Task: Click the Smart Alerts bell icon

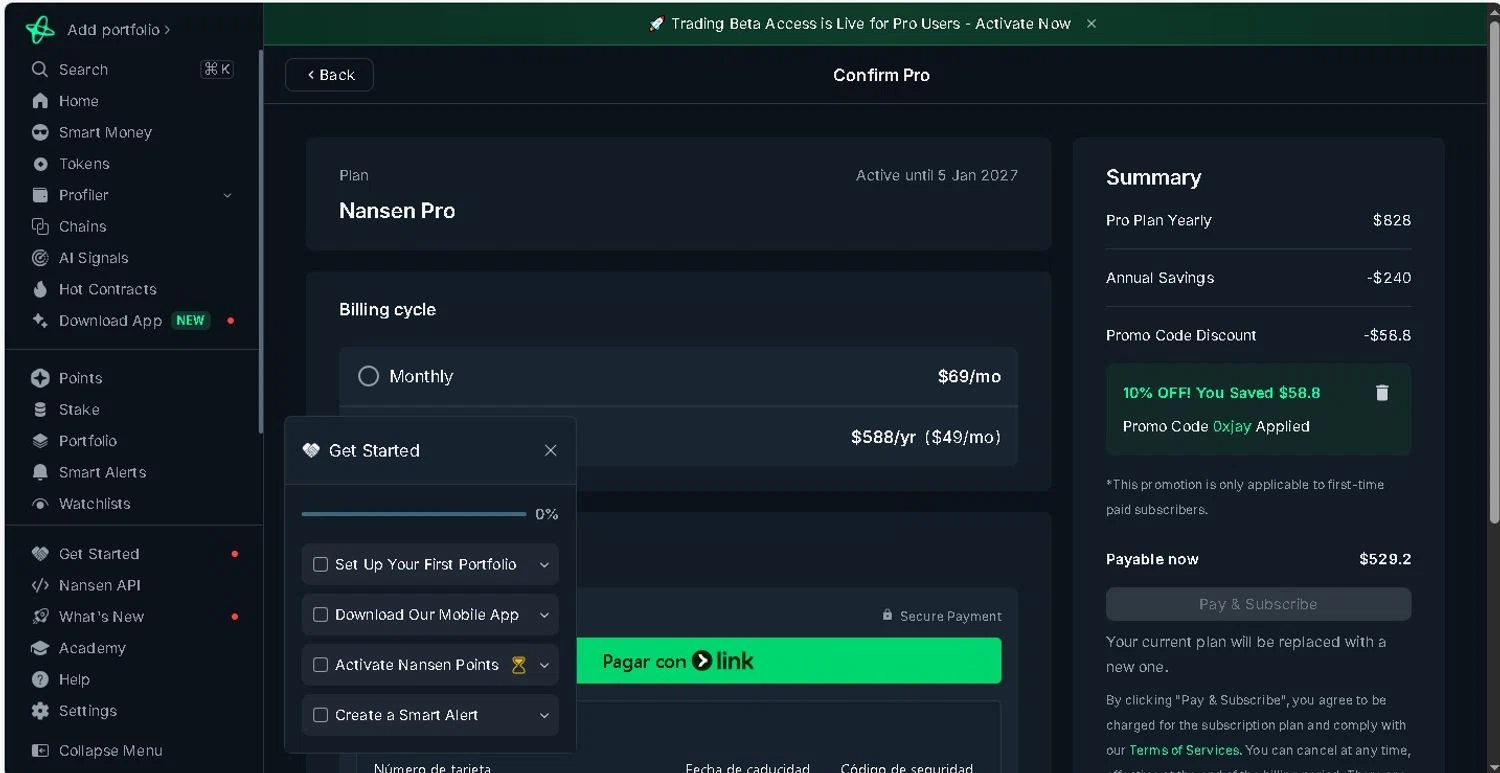Action: pos(40,472)
